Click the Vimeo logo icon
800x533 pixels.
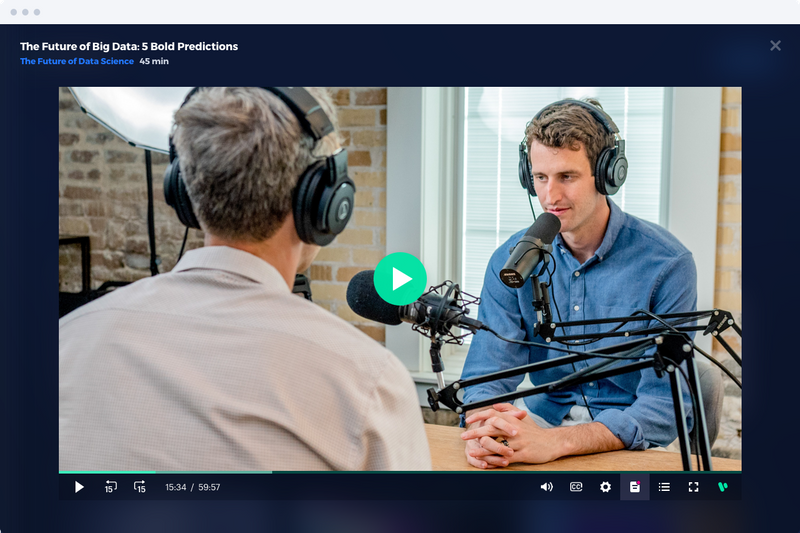tap(722, 487)
